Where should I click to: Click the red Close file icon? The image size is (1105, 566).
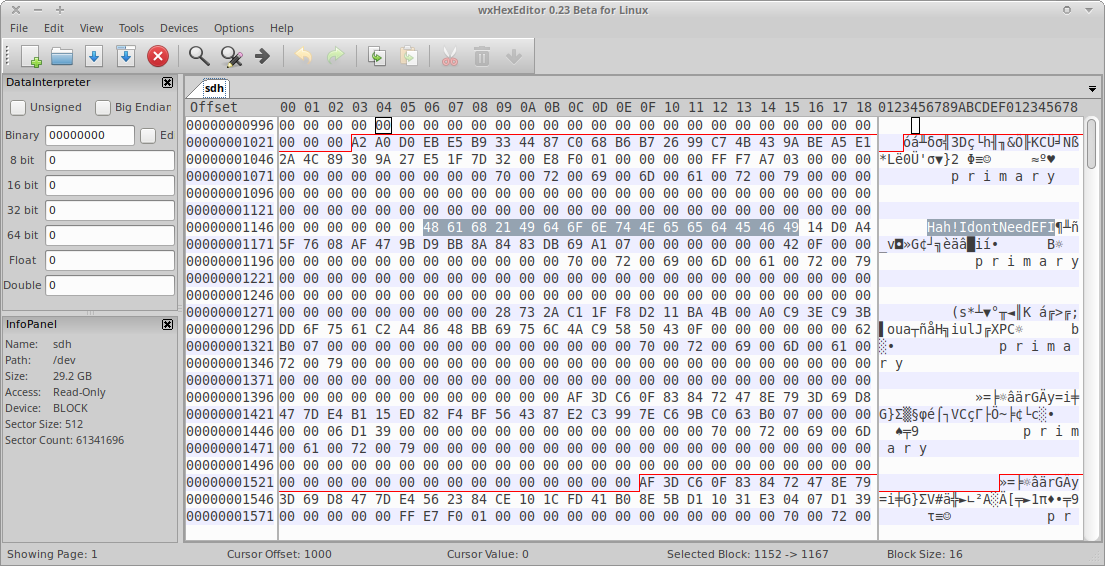pos(158,56)
